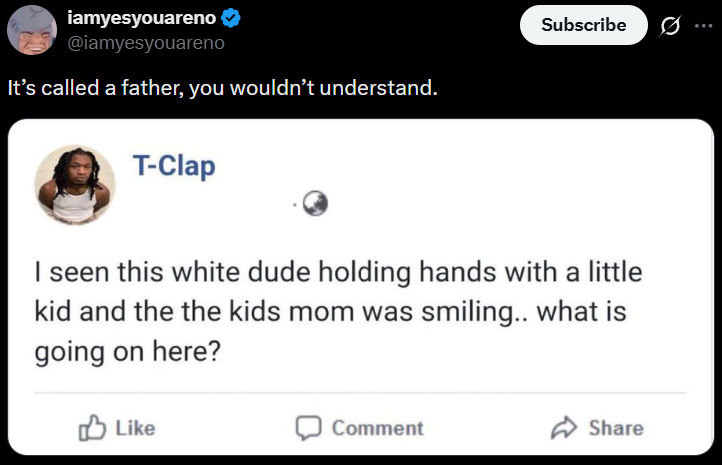This screenshot has width=722, height=465.
Task: Open iamyesyouareno's profile avatar
Action: coord(32,30)
